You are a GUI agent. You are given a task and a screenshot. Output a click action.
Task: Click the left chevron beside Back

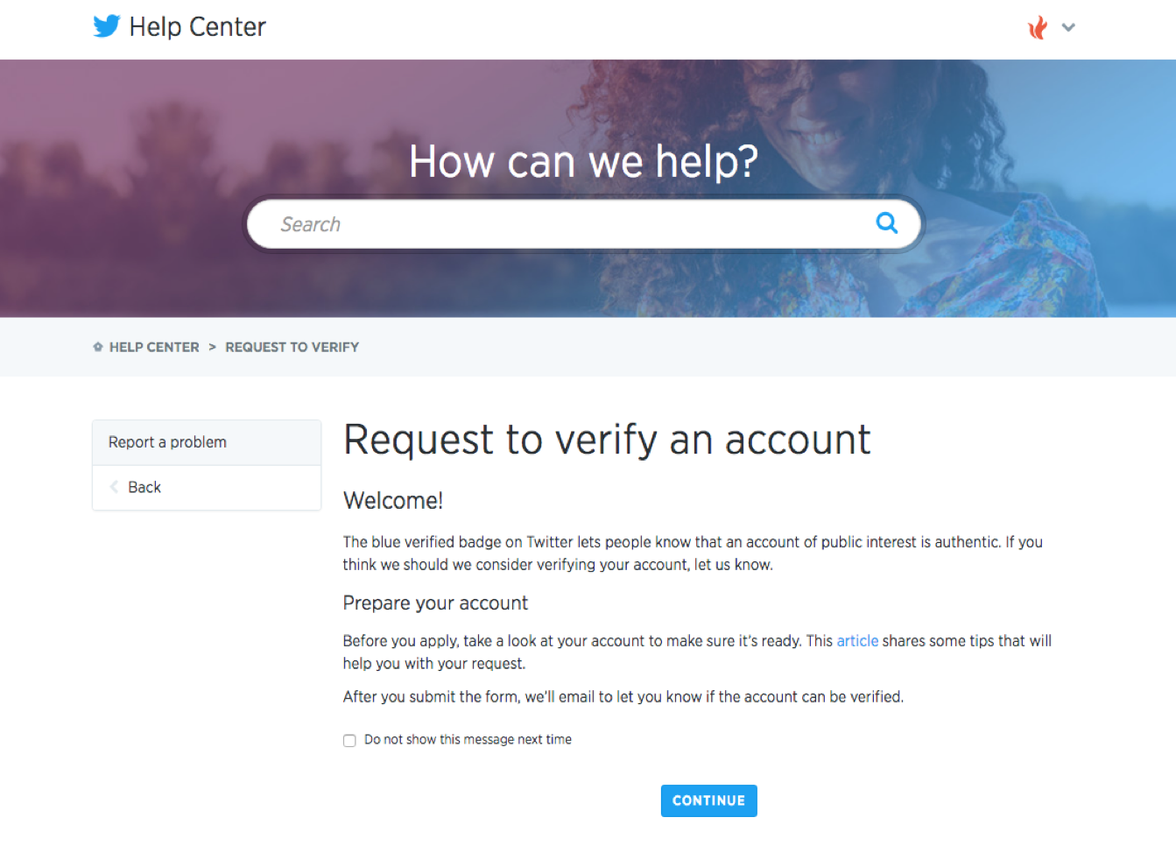point(114,487)
